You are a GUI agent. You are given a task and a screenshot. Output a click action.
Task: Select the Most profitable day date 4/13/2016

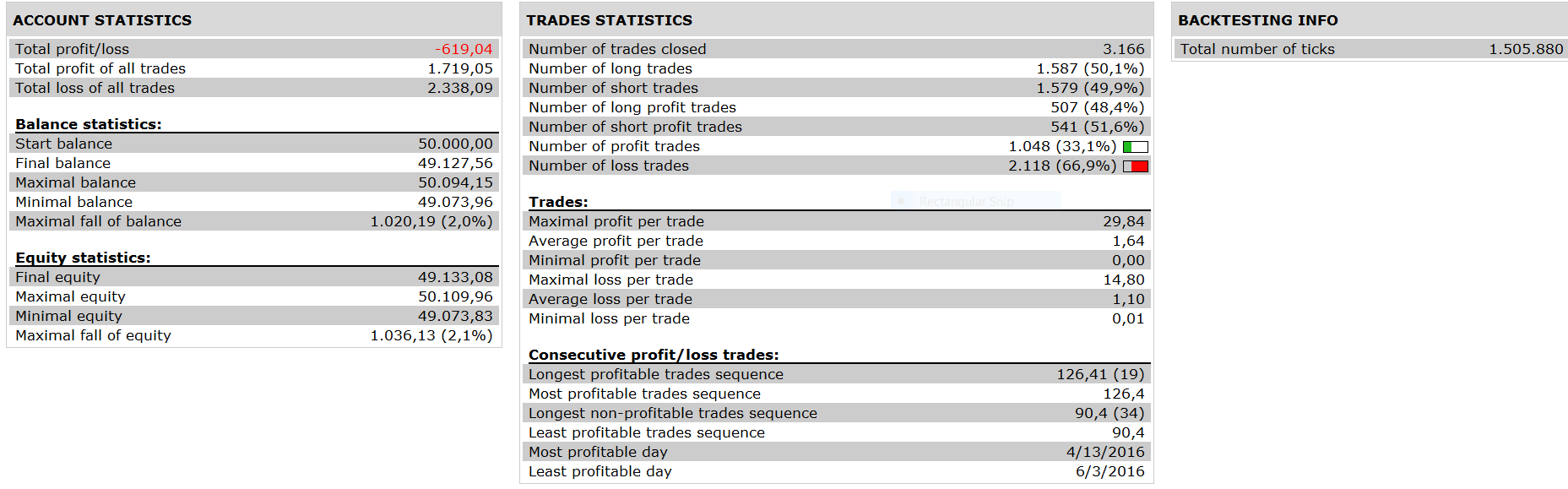click(x=1105, y=452)
